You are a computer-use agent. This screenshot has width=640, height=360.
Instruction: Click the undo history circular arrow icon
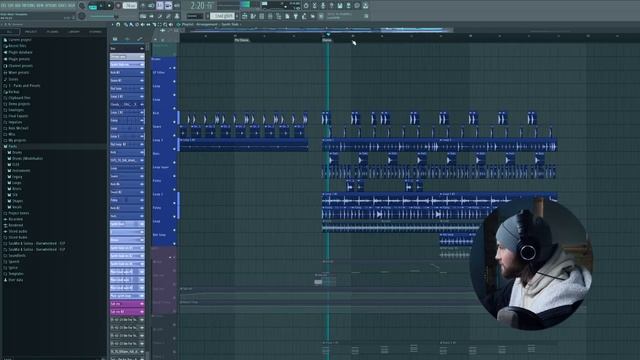pyautogui.click(x=306, y=5)
